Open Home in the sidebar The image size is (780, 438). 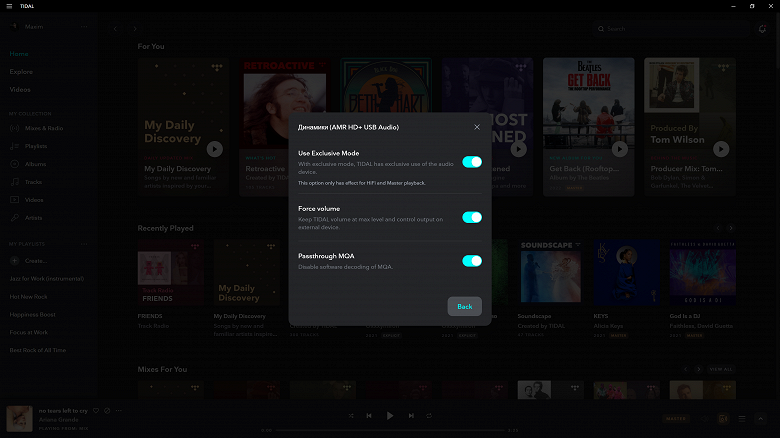point(19,54)
